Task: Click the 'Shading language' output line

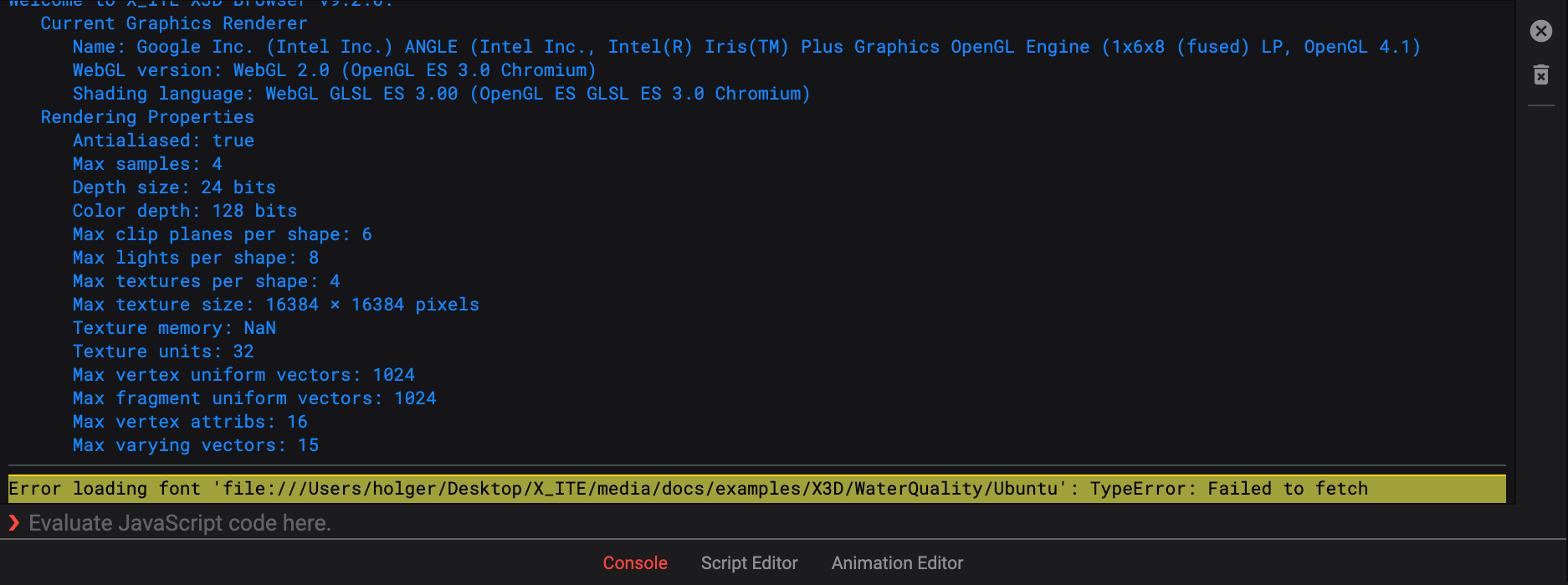Action: pyautogui.click(x=441, y=94)
